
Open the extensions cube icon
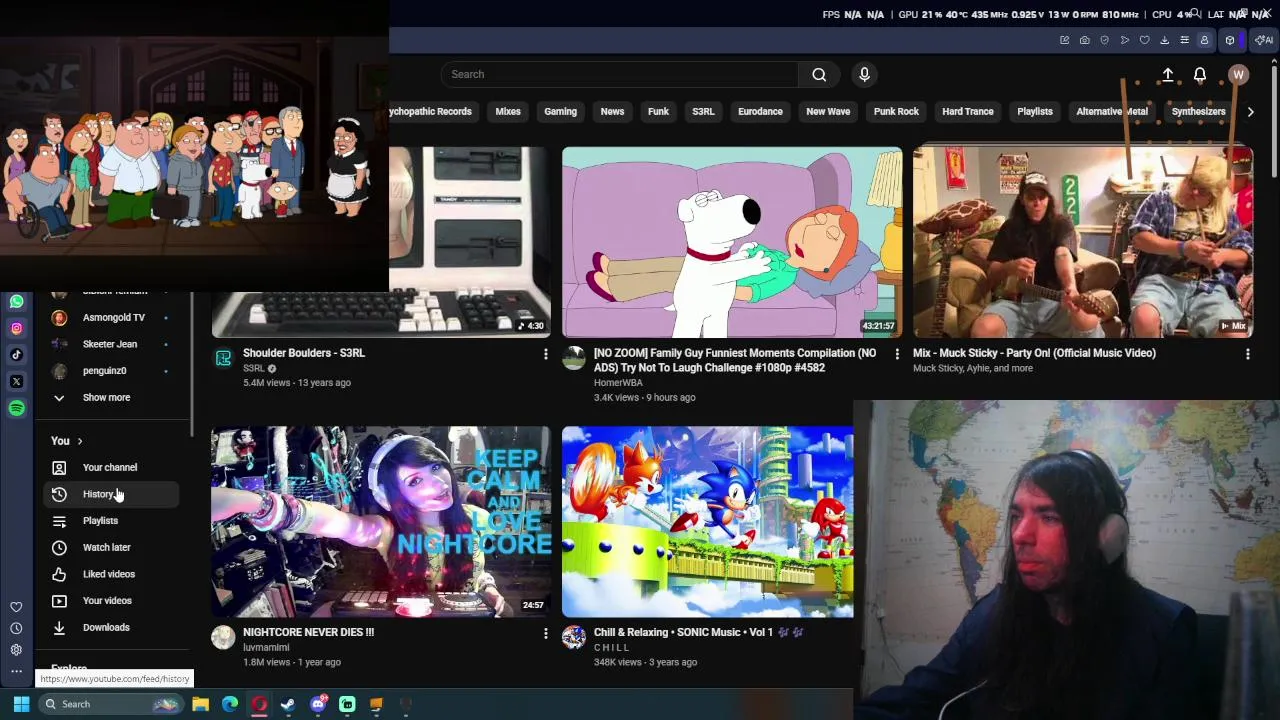coord(1230,40)
